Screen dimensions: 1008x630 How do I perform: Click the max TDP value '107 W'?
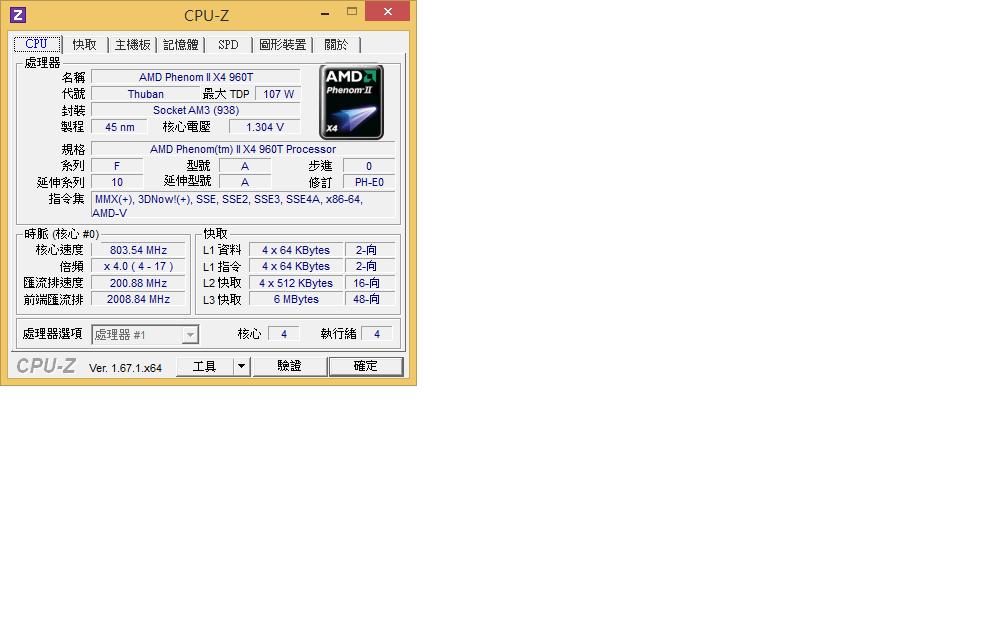(x=278, y=94)
